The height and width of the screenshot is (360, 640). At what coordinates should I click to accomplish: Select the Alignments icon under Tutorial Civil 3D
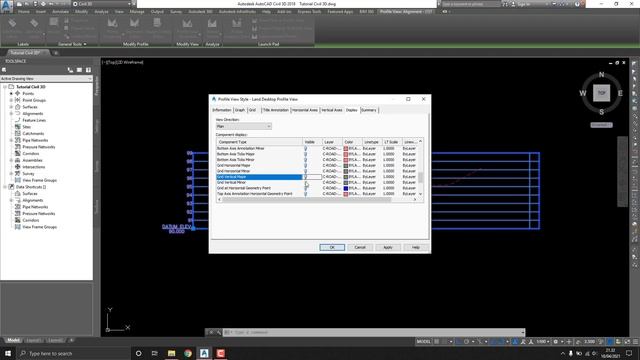[18, 113]
